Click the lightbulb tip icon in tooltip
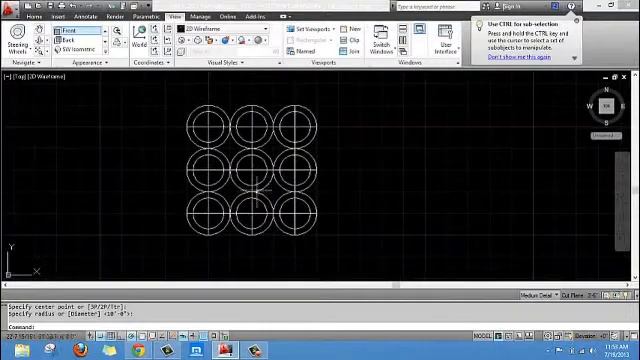The image size is (640, 360). (480, 25)
